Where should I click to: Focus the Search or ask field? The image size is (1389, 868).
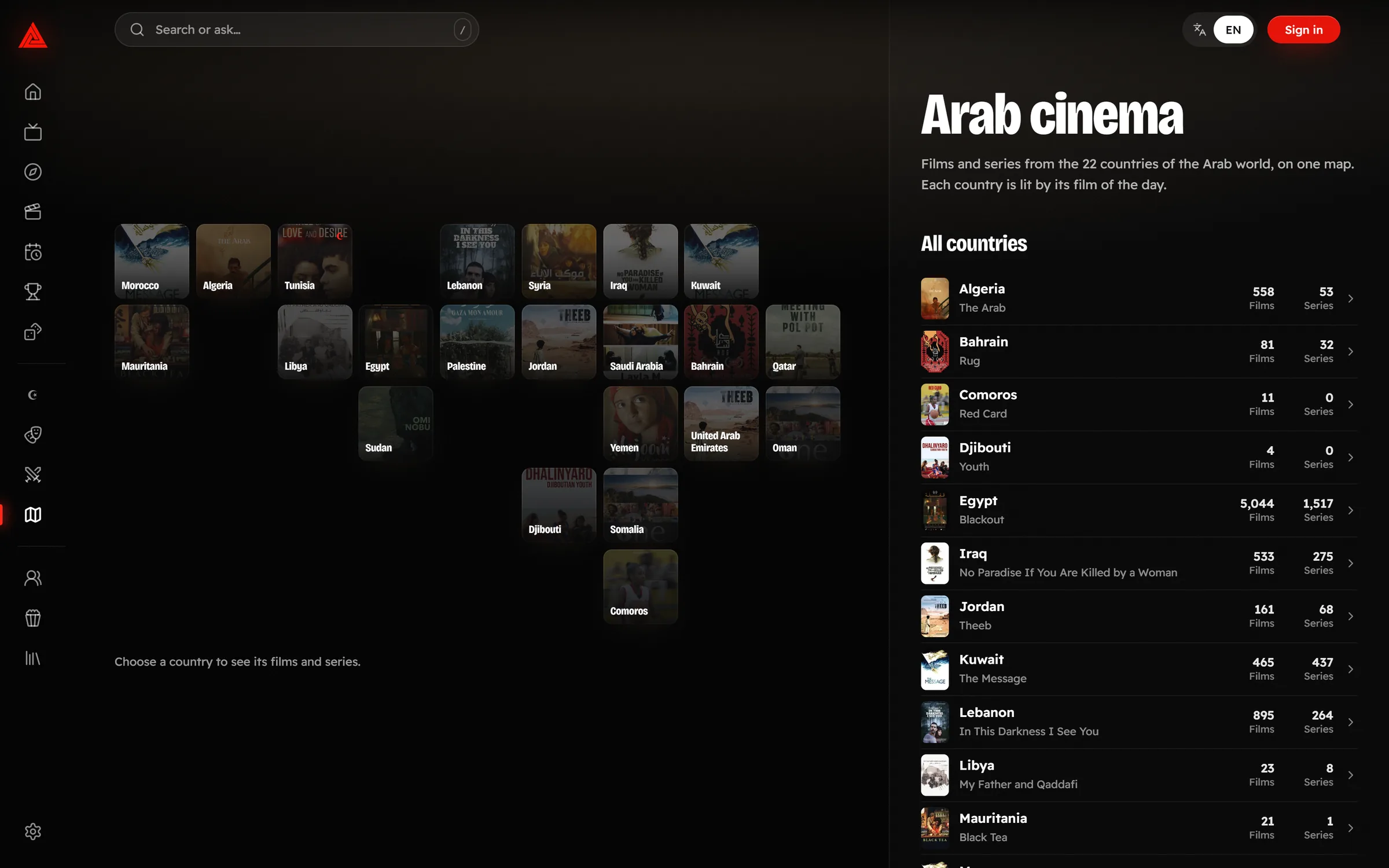(x=296, y=30)
